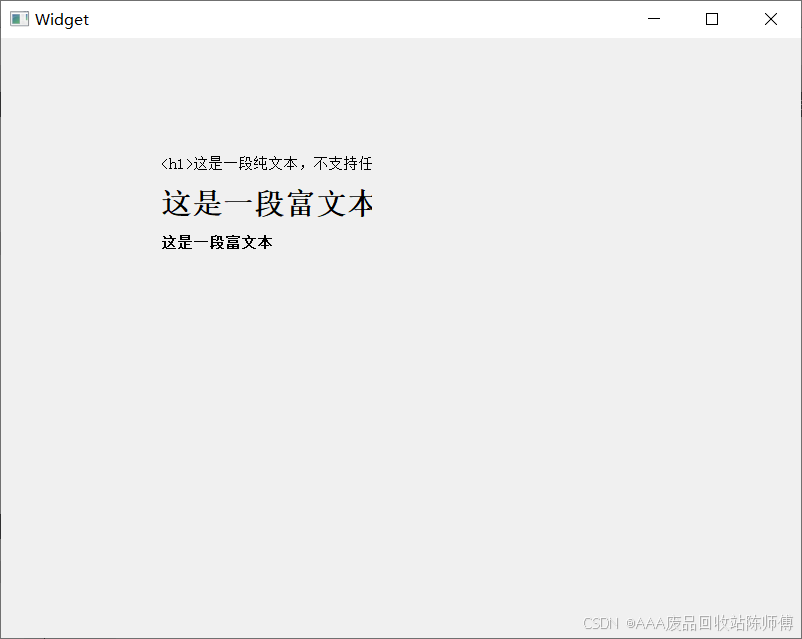Viewport: 802px width, 639px height.
Task: Close the Widget window
Action: pos(771,19)
